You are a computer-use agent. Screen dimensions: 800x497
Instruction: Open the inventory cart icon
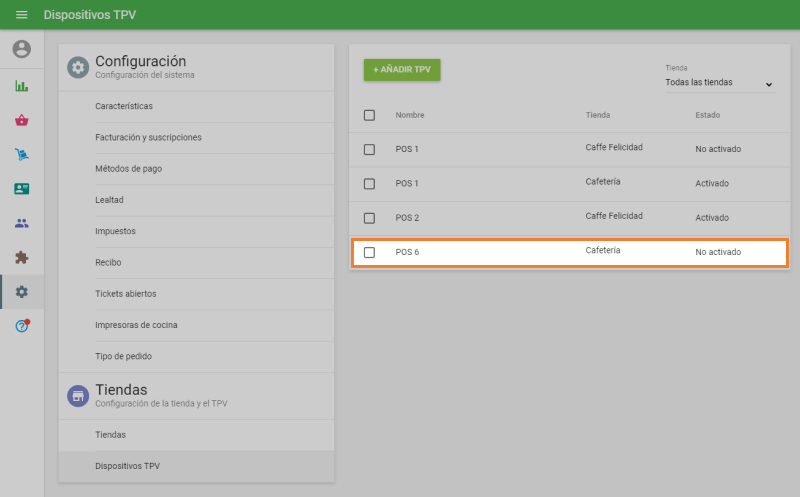click(21, 154)
